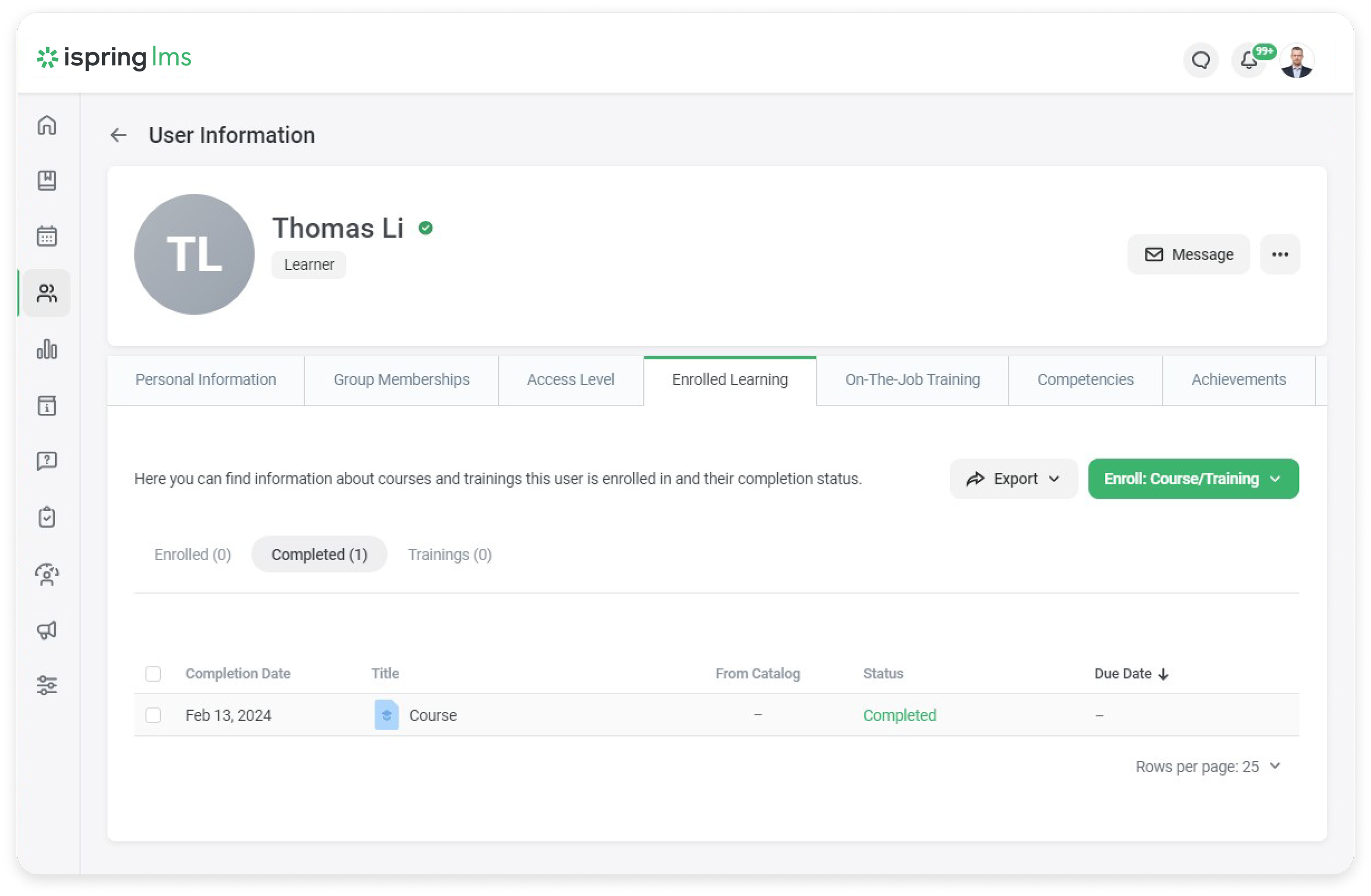Click the Message button

pyautogui.click(x=1189, y=254)
